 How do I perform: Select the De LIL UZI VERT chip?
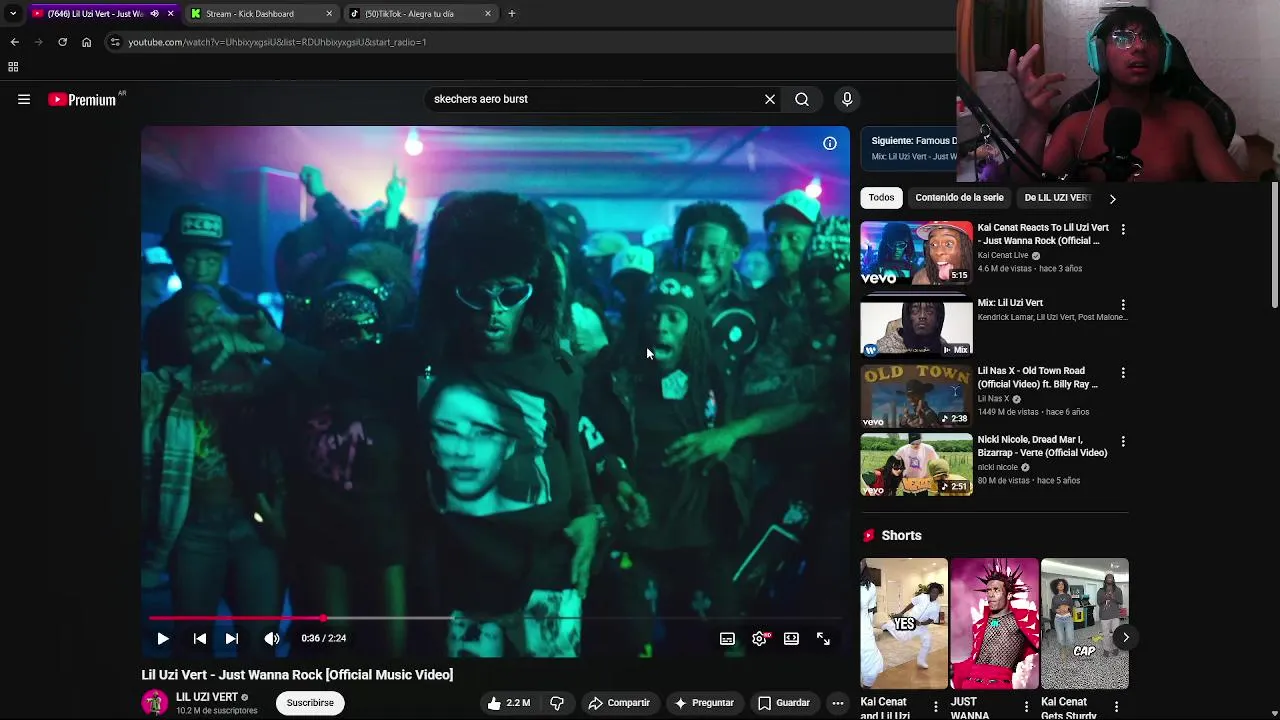coord(1057,197)
